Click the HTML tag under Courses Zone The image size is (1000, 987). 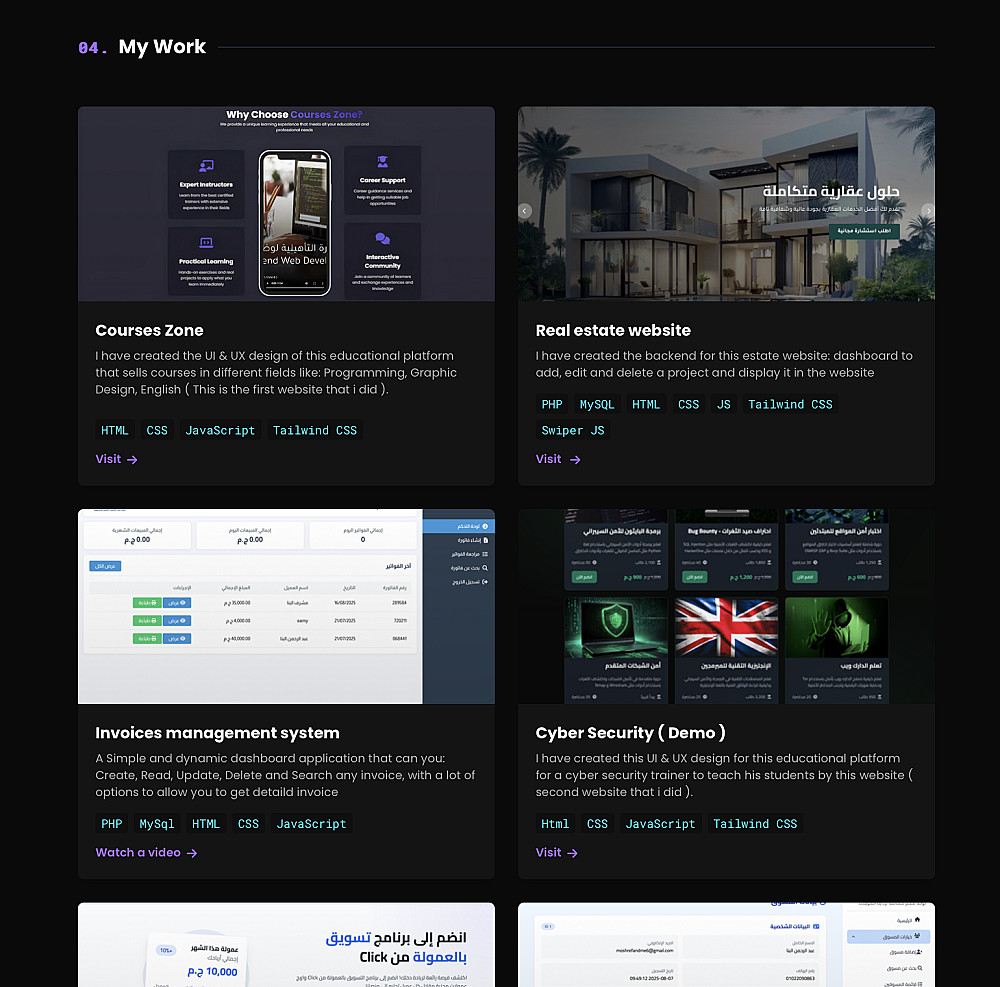click(115, 430)
